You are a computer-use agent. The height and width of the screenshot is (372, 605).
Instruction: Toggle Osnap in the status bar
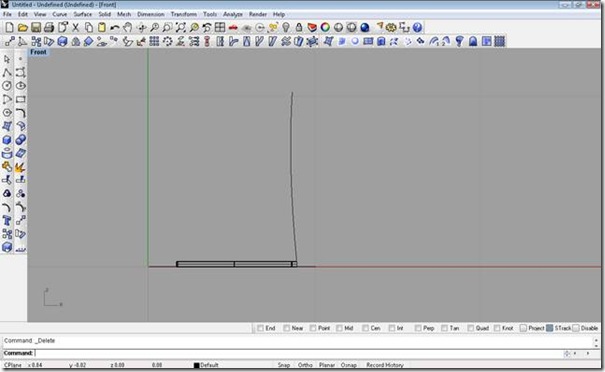(x=348, y=365)
